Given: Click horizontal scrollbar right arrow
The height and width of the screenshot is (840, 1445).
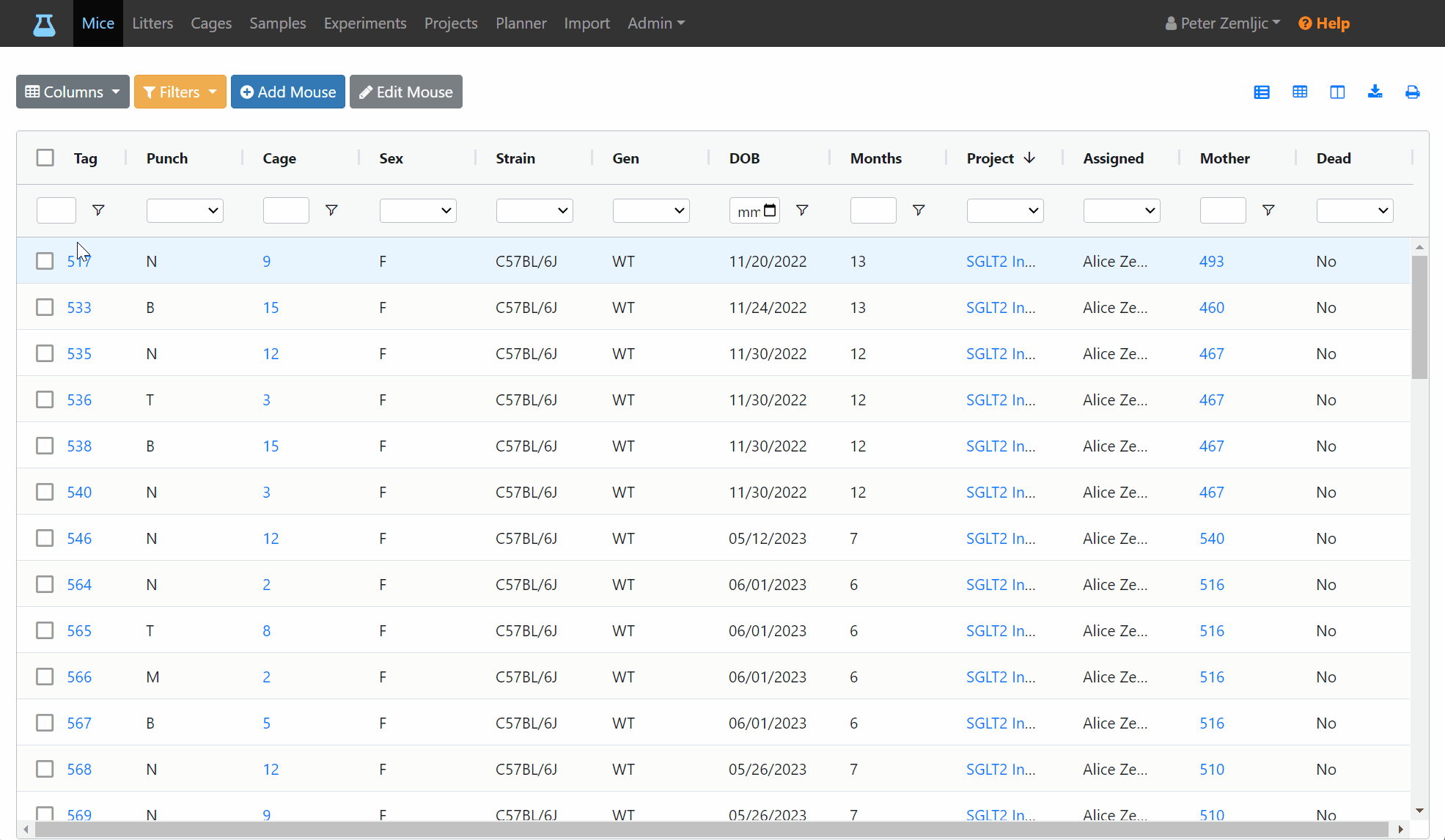Looking at the screenshot, I should 1400,829.
